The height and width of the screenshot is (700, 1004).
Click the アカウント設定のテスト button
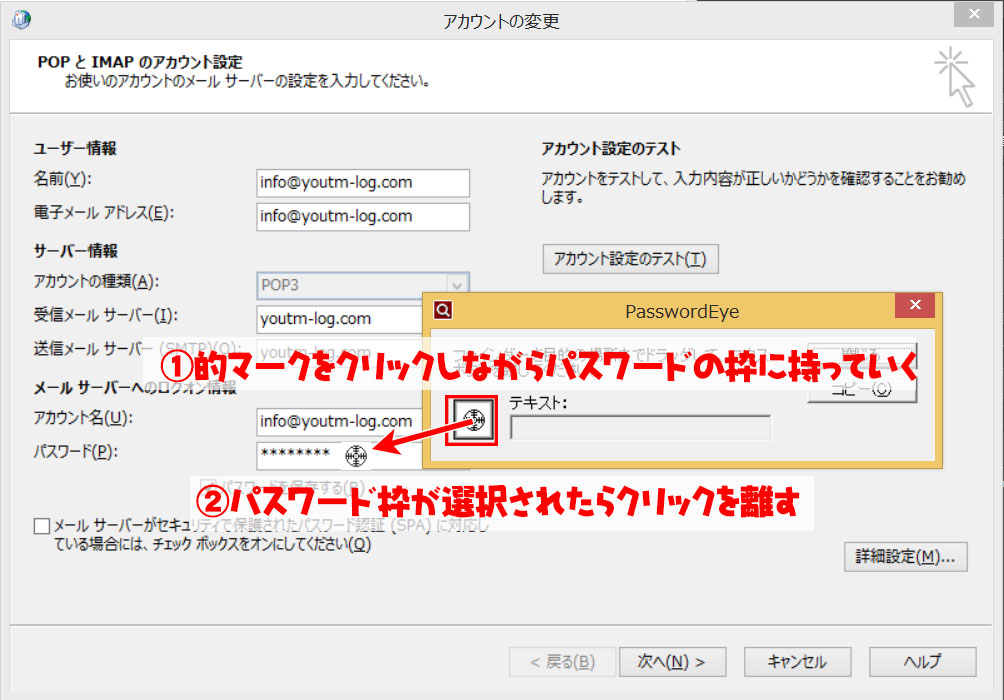pyautogui.click(x=630, y=259)
